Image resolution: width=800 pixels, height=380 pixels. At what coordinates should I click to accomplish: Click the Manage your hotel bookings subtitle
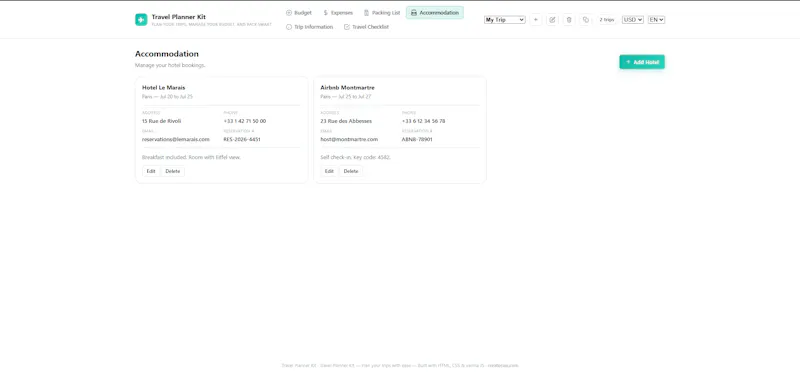tap(170, 65)
